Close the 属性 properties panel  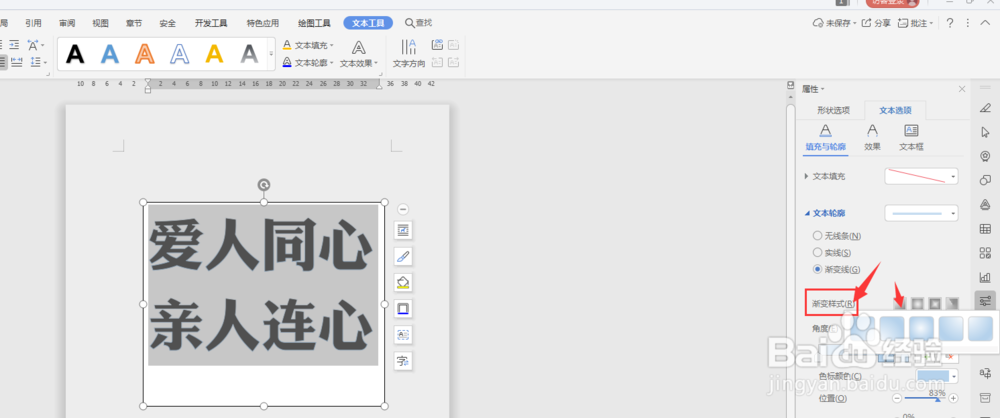pos(962,89)
